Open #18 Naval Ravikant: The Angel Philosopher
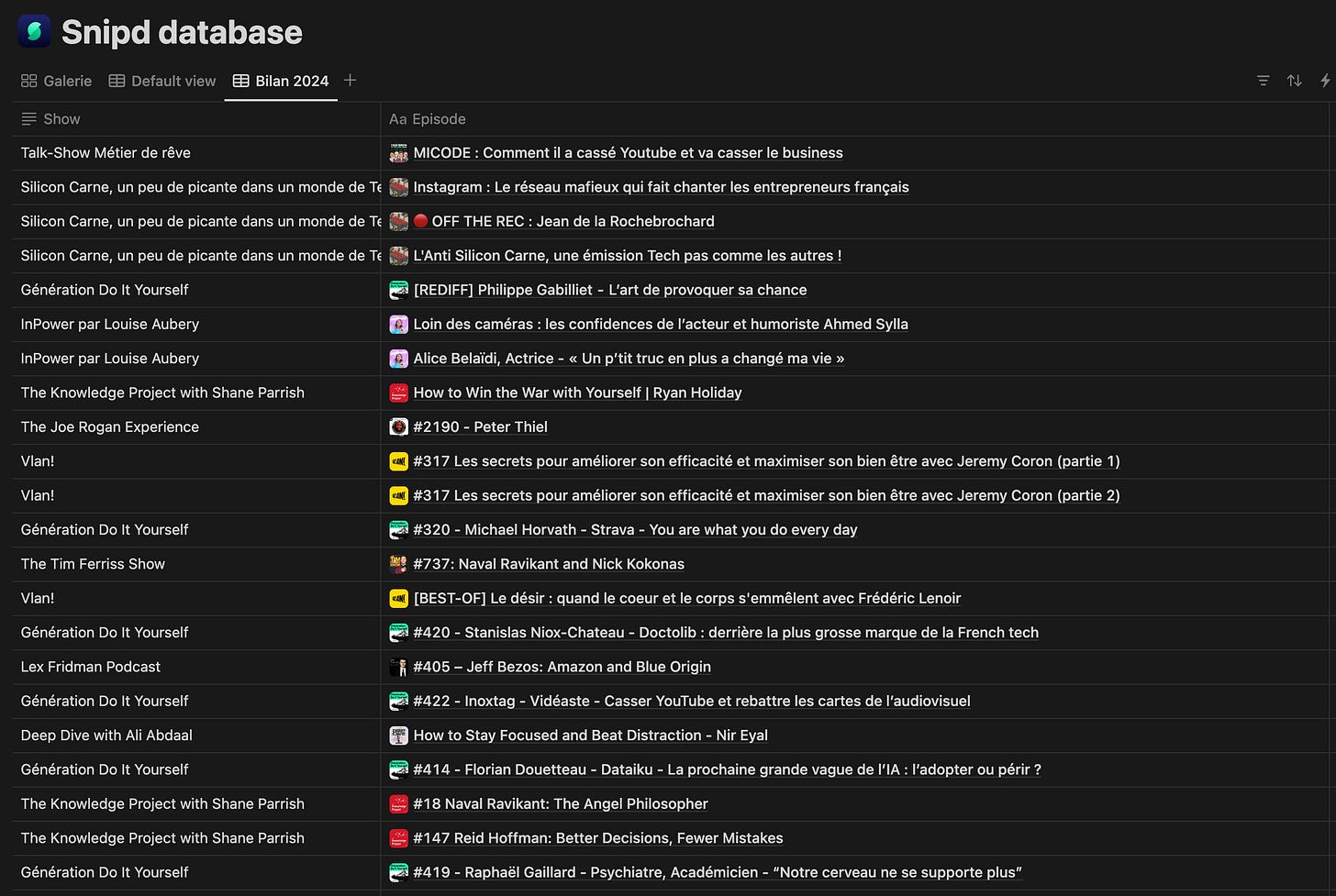Screen dimensions: 1336x896 (561, 804)
